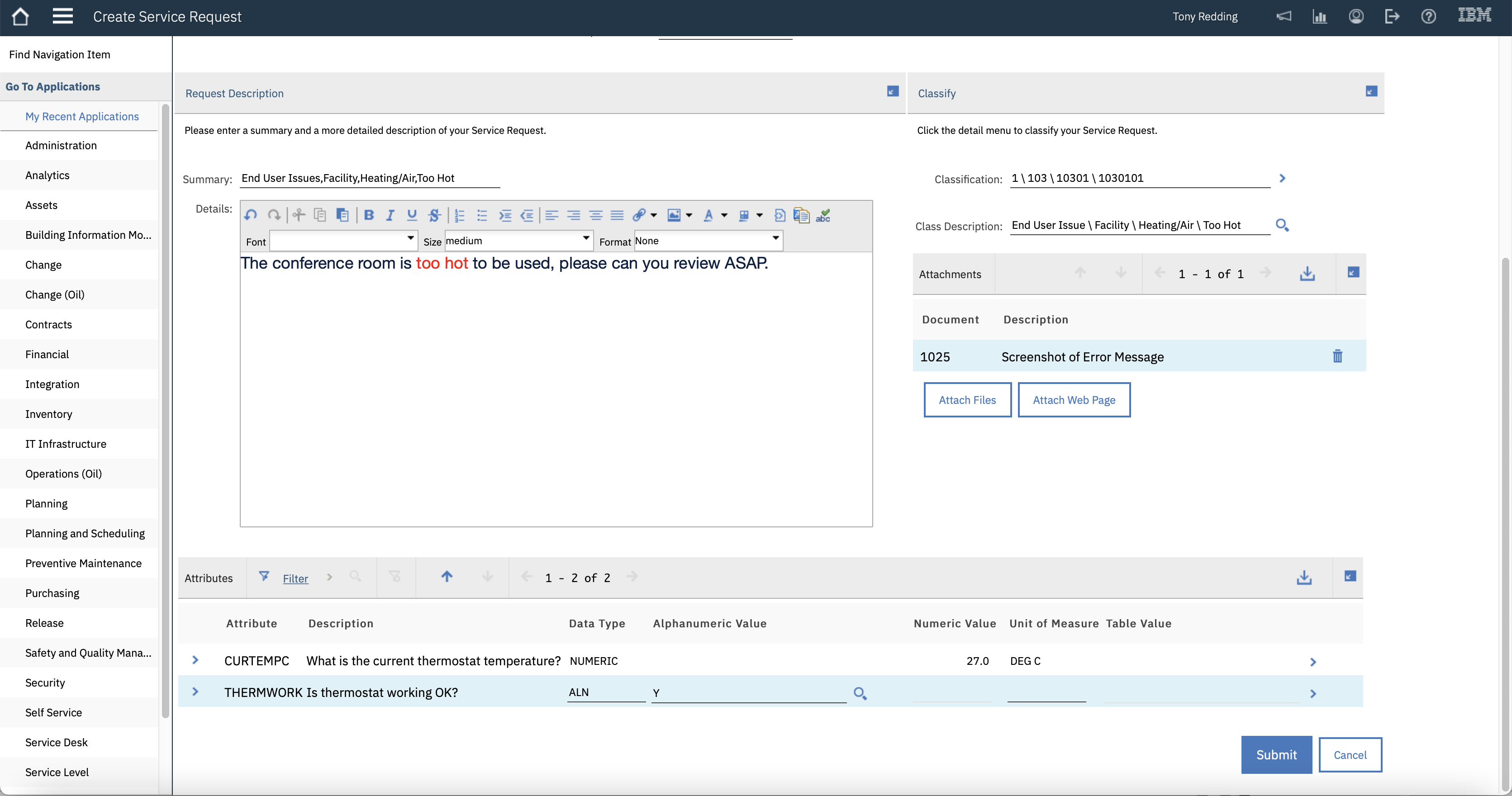Toggle bold formatting
The width and height of the screenshot is (1512, 796).
[x=369, y=215]
